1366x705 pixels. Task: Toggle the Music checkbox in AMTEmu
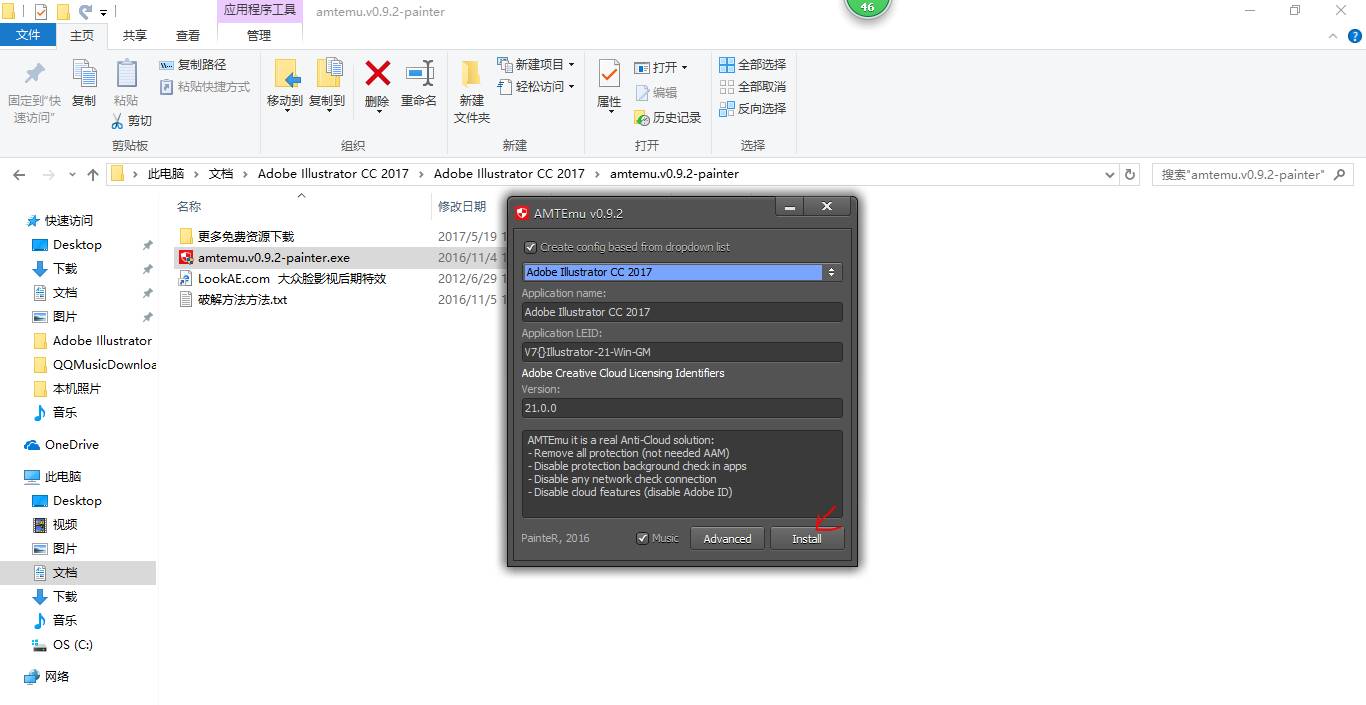(642, 538)
